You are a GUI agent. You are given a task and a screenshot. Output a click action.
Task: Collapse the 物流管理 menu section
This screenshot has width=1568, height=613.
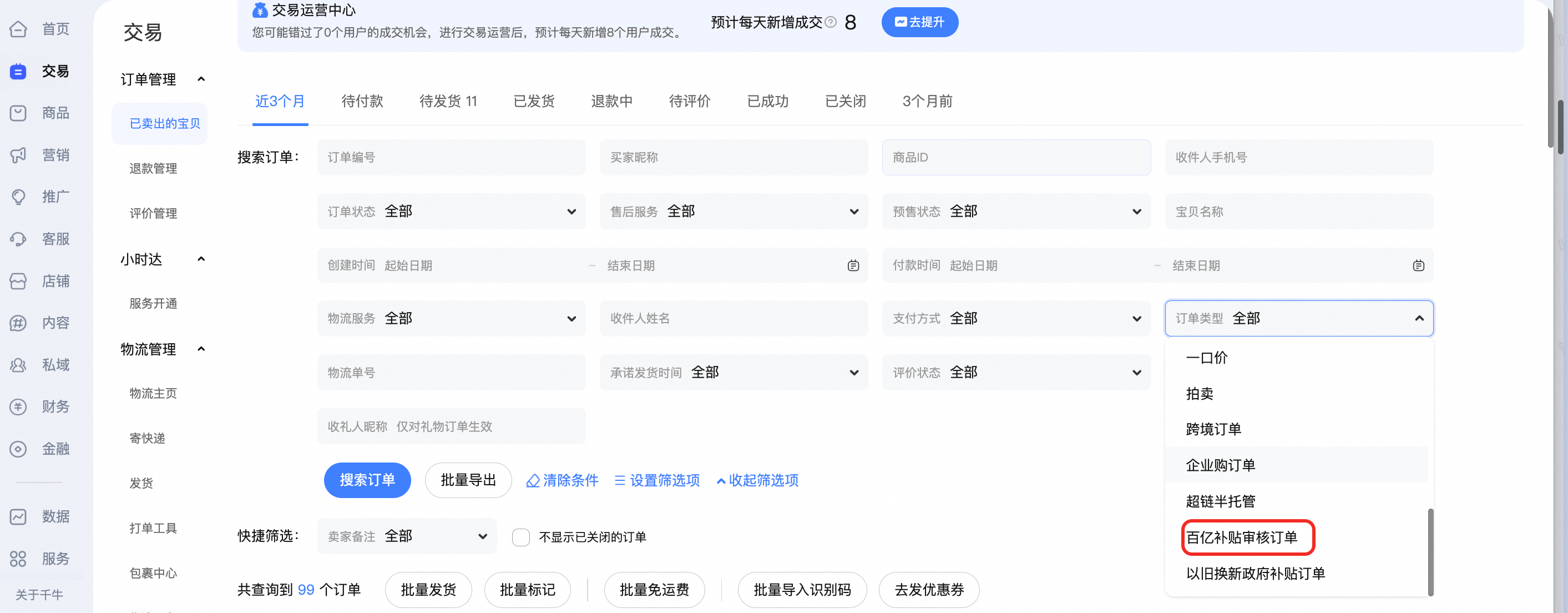[x=201, y=349]
